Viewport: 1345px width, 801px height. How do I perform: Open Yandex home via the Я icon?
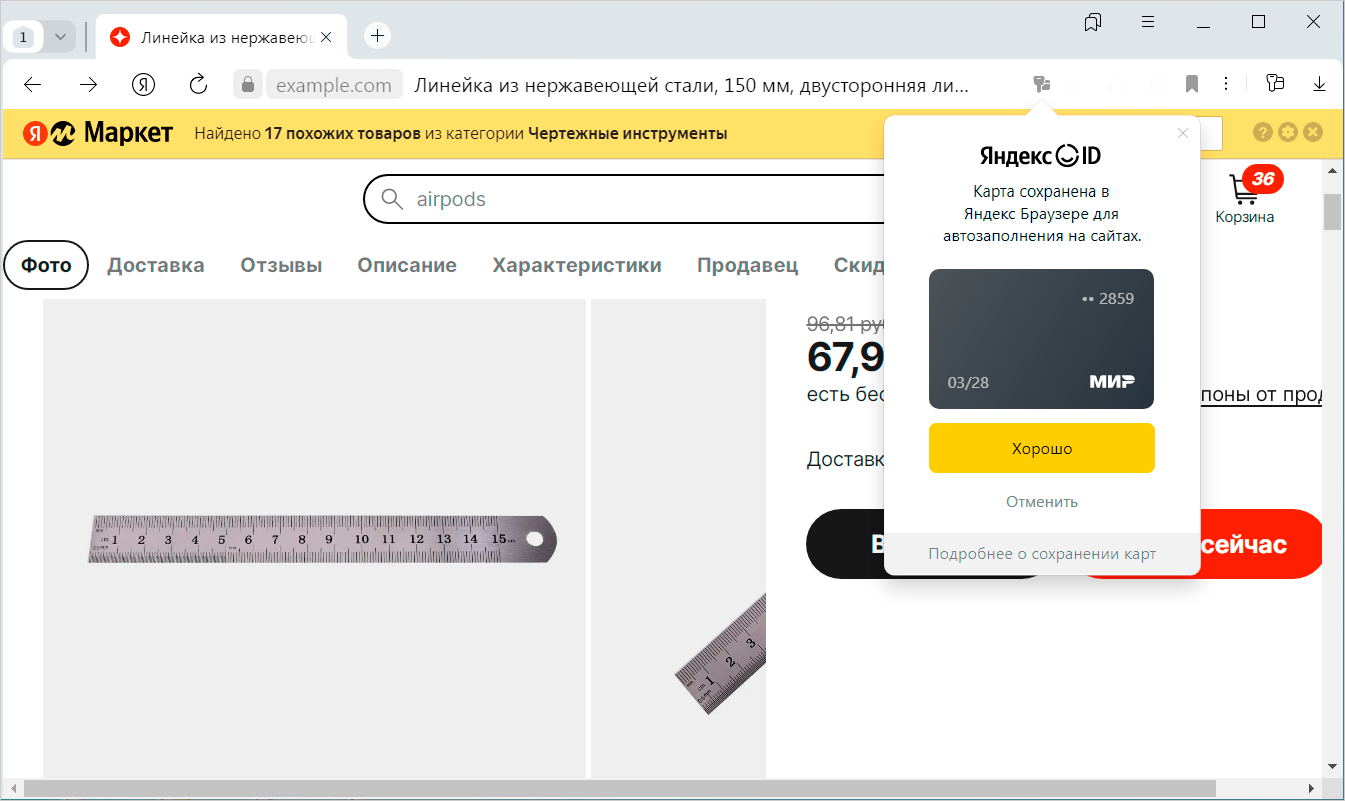144,85
